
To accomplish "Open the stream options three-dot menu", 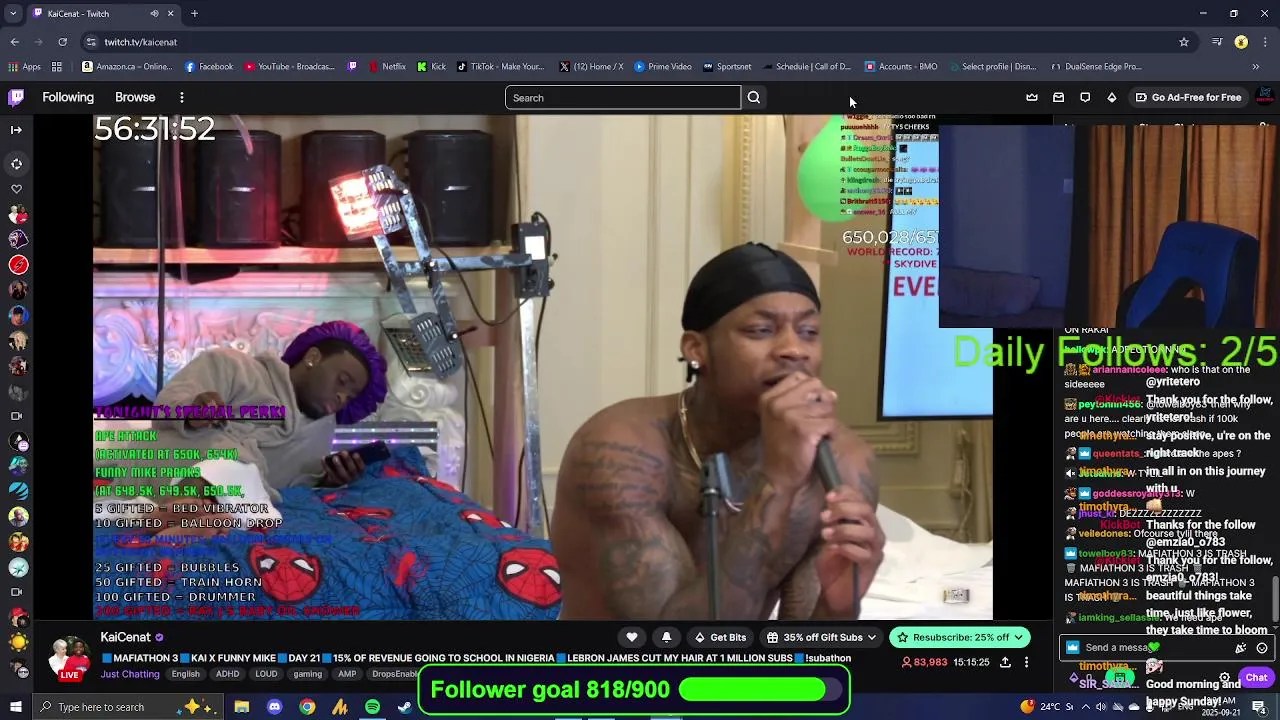I will pos(1026,662).
